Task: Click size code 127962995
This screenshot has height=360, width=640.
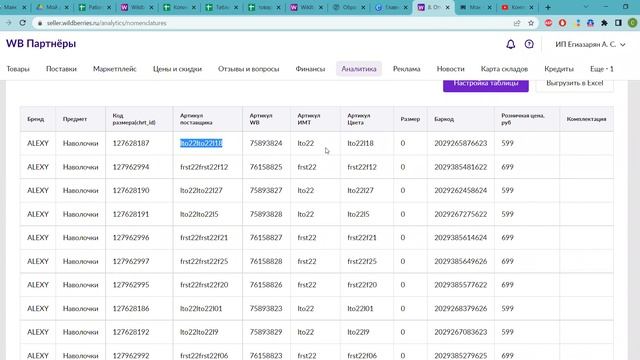Action: [131, 285]
